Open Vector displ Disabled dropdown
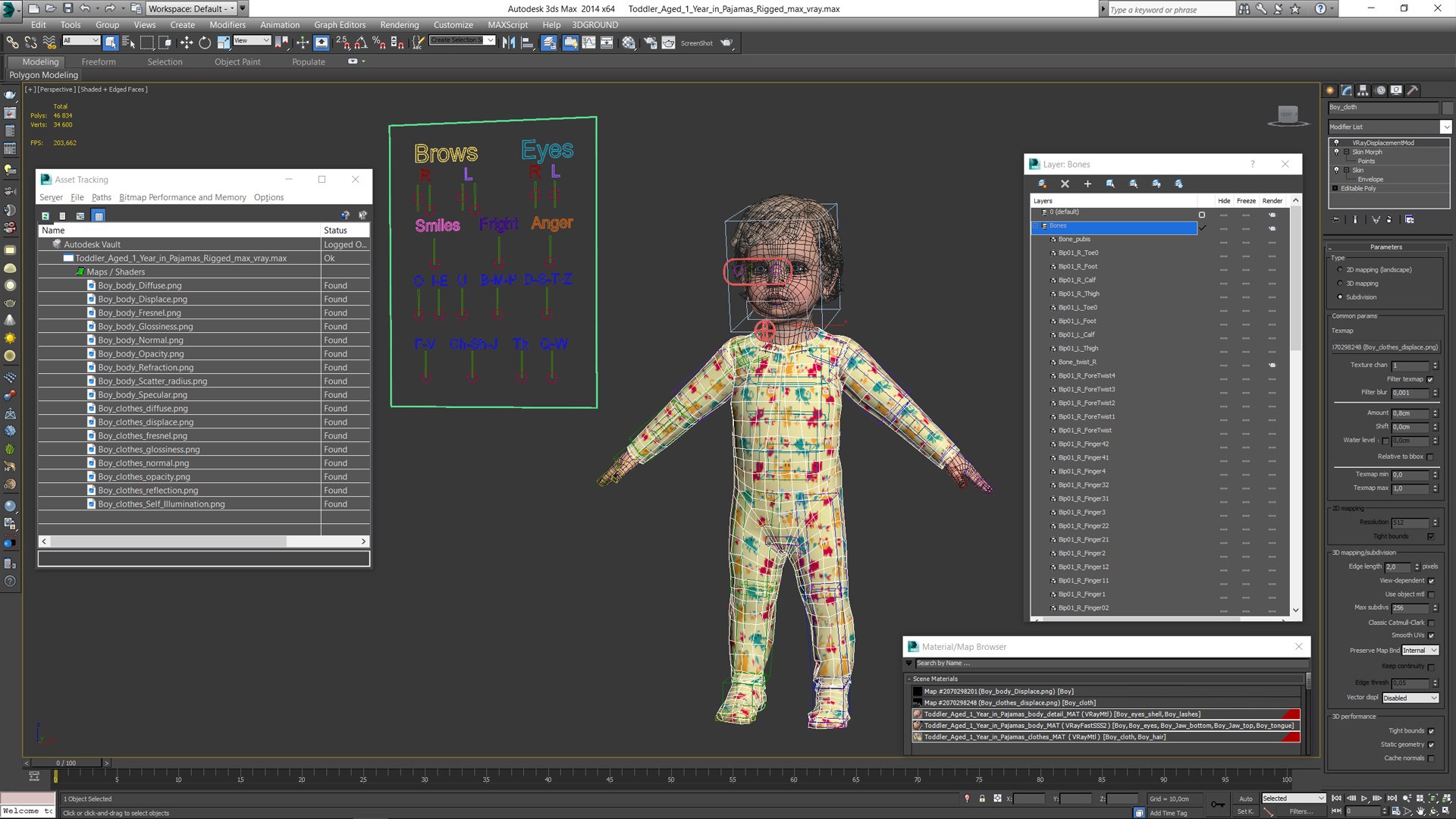This screenshot has height=819, width=1456. [1410, 698]
